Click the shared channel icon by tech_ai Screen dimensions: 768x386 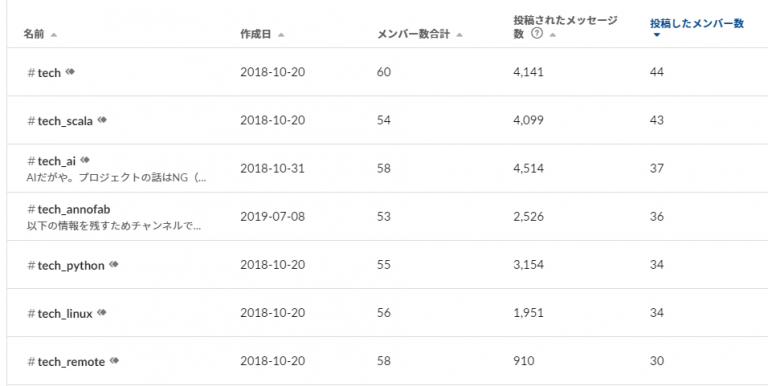coord(85,160)
